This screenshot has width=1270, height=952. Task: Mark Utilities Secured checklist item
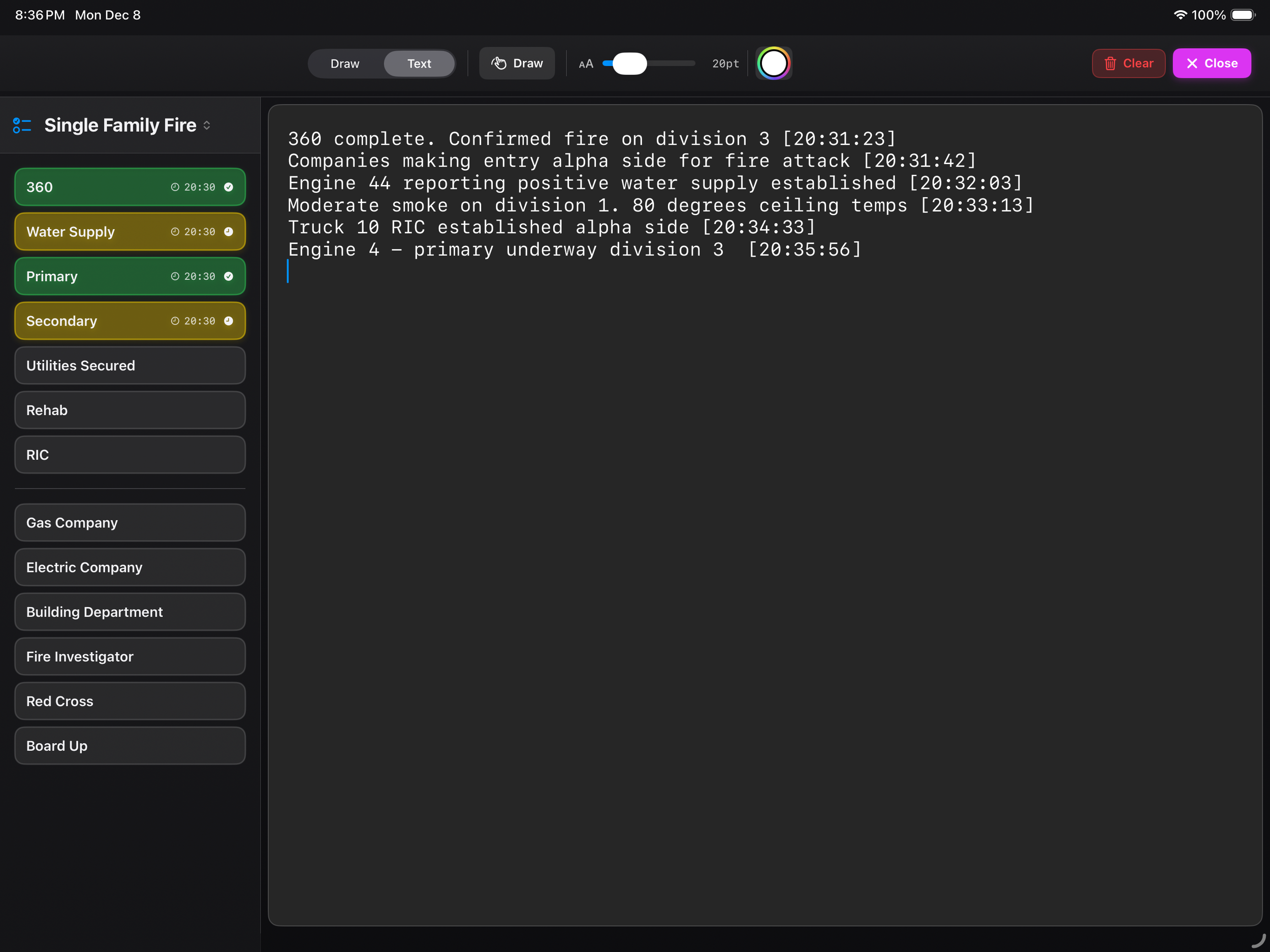(130, 366)
